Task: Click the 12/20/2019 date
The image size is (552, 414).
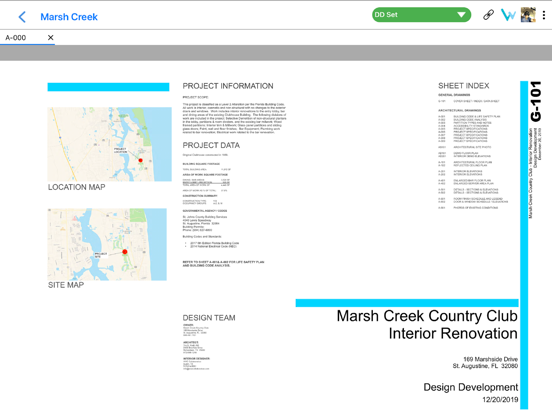Action: [x=500, y=400]
